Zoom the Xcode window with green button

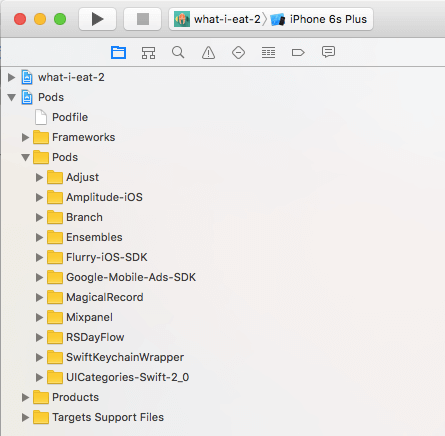(x=60, y=19)
